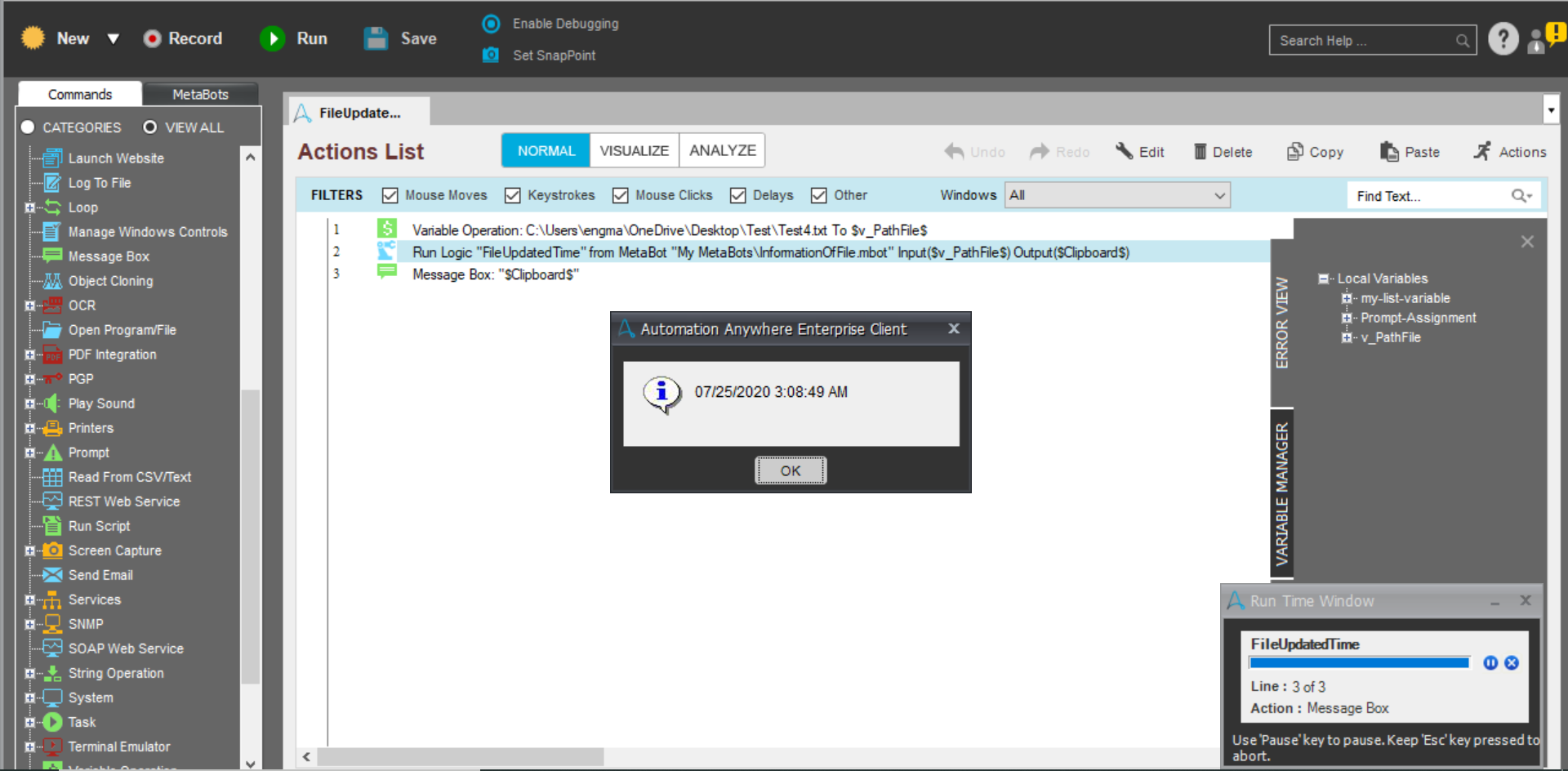Click the Message Box command icon
Screen dimensions: 1568x771
[52, 256]
